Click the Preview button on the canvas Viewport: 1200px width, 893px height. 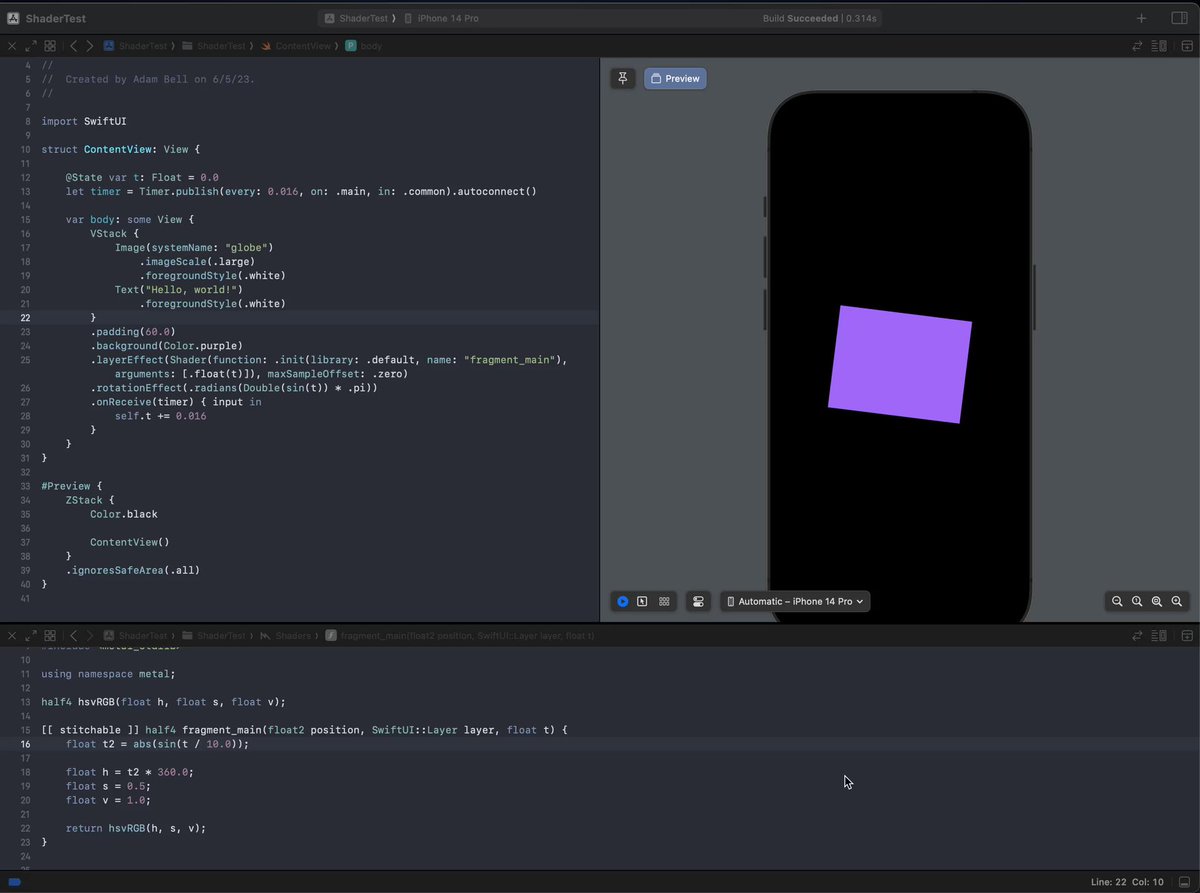[675, 78]
